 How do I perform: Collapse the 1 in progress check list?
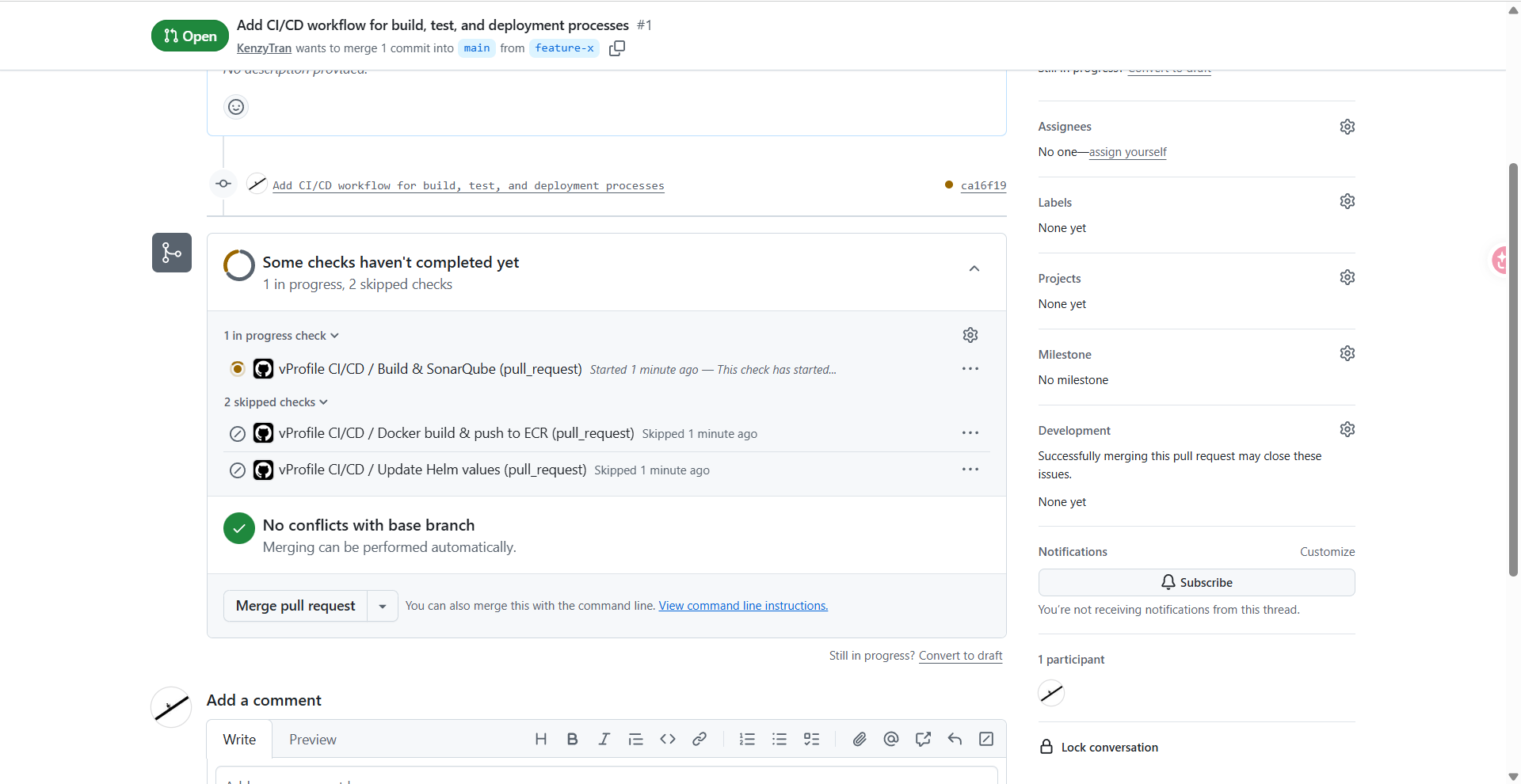(x=281, y=336)
